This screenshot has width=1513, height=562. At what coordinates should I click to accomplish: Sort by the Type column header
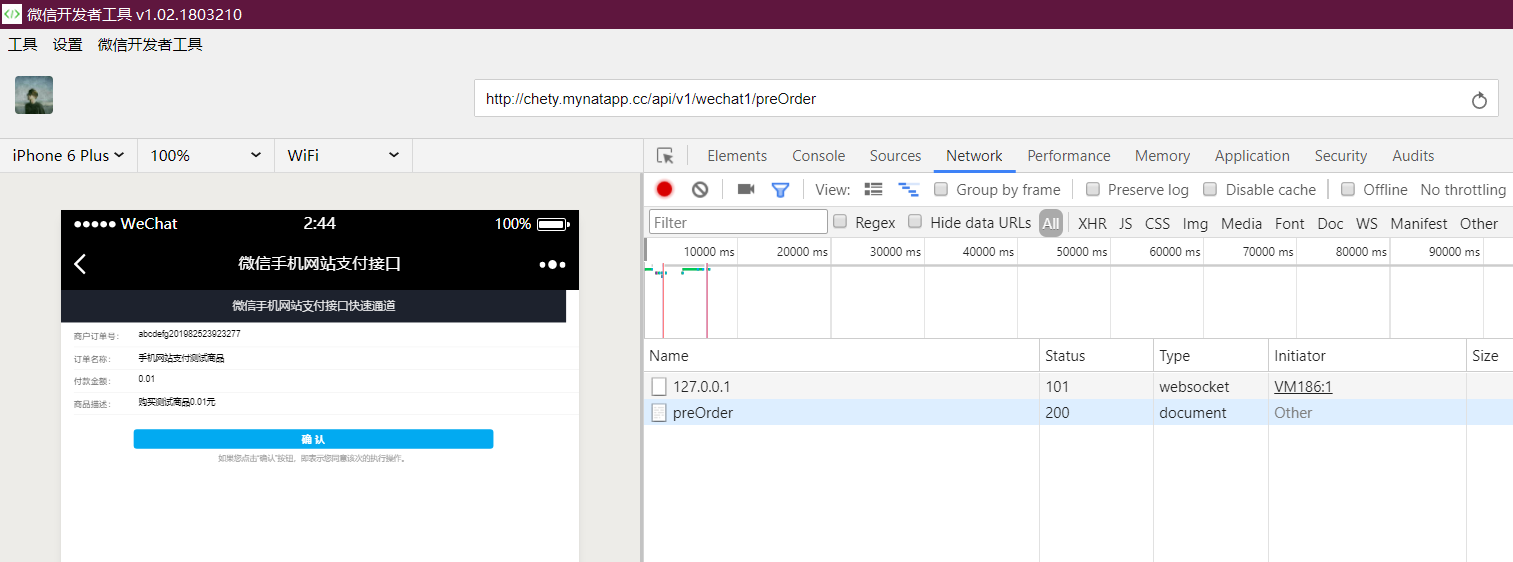1211,355
